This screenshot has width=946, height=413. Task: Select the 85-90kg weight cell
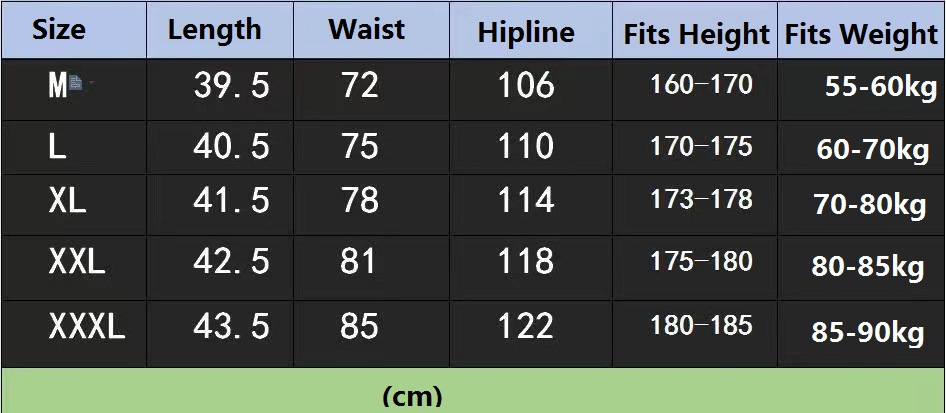click(x=868, y=332)
